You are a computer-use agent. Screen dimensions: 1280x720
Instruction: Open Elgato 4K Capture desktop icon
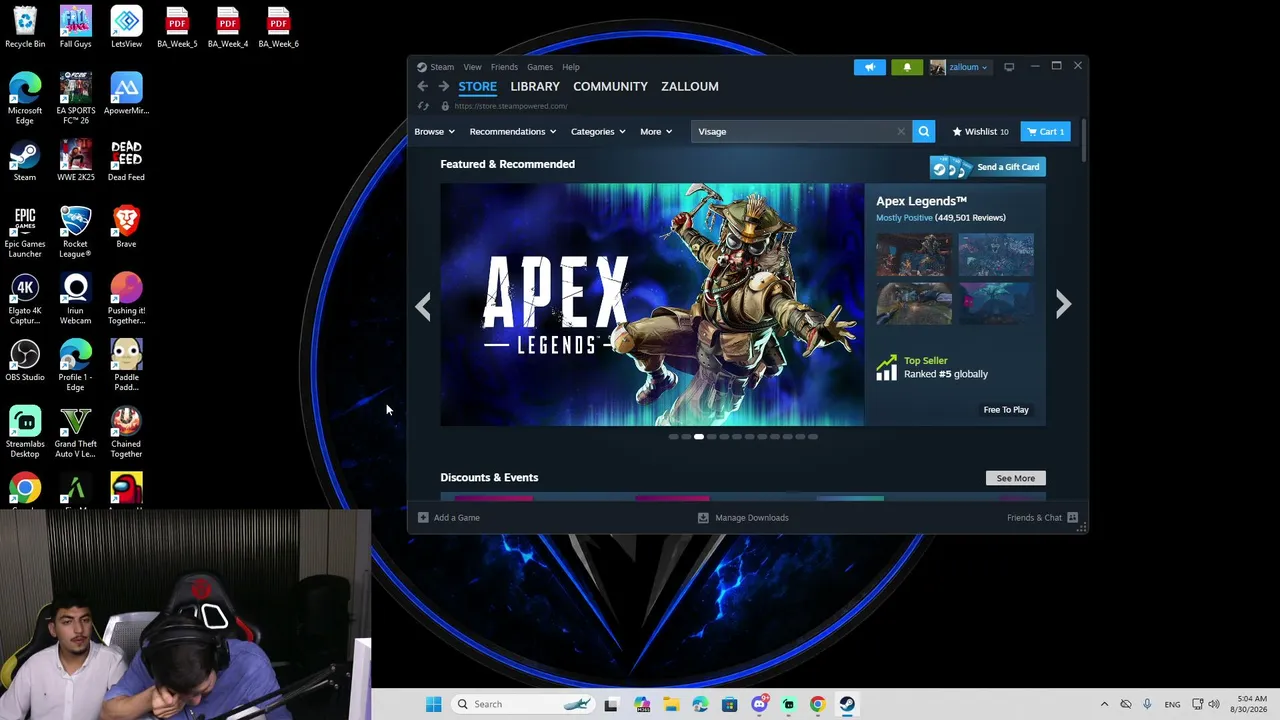coord(25,299)
